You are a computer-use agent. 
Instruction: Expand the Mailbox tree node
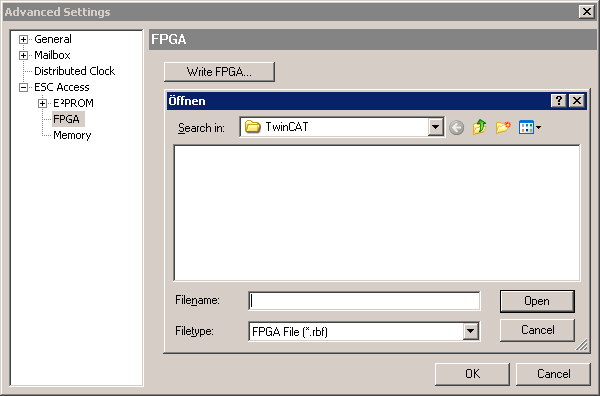coord(23,55)
